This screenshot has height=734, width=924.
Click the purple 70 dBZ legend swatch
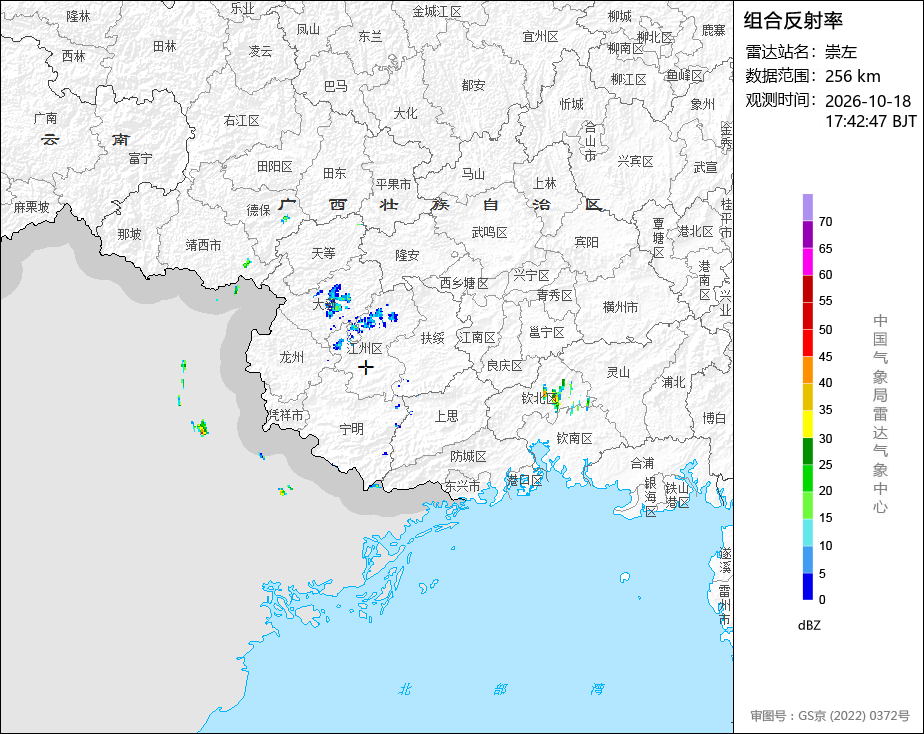click(x=808, y=207)
